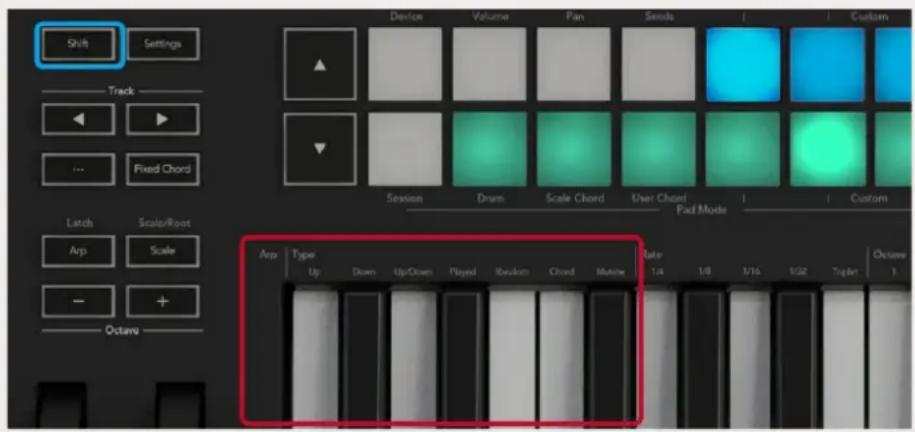Click the Pad Mode label text
This screenshot has height=432, width=915.
coord(701,210)
